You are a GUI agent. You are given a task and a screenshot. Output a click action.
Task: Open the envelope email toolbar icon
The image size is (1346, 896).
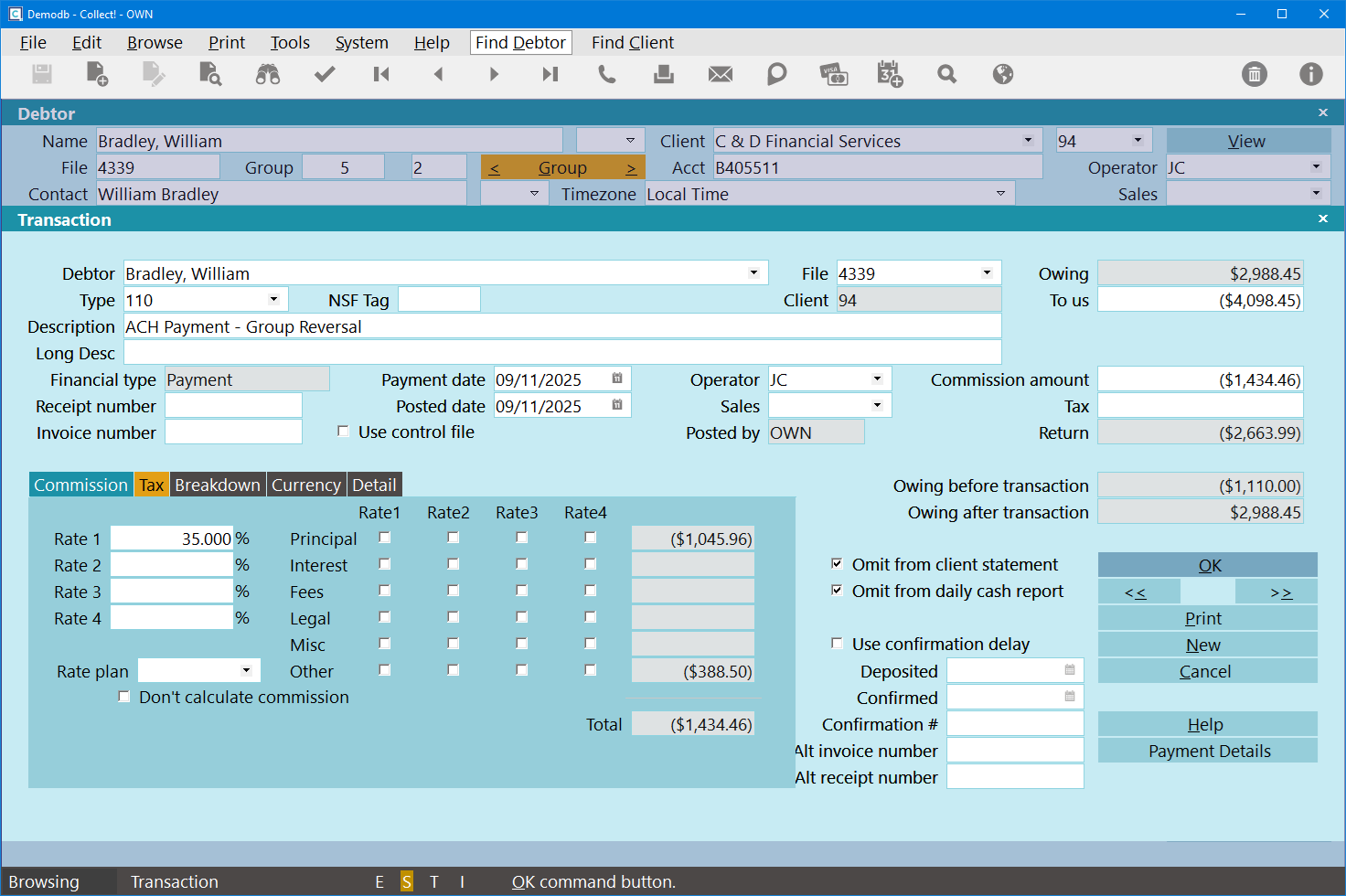click(721, 75)
